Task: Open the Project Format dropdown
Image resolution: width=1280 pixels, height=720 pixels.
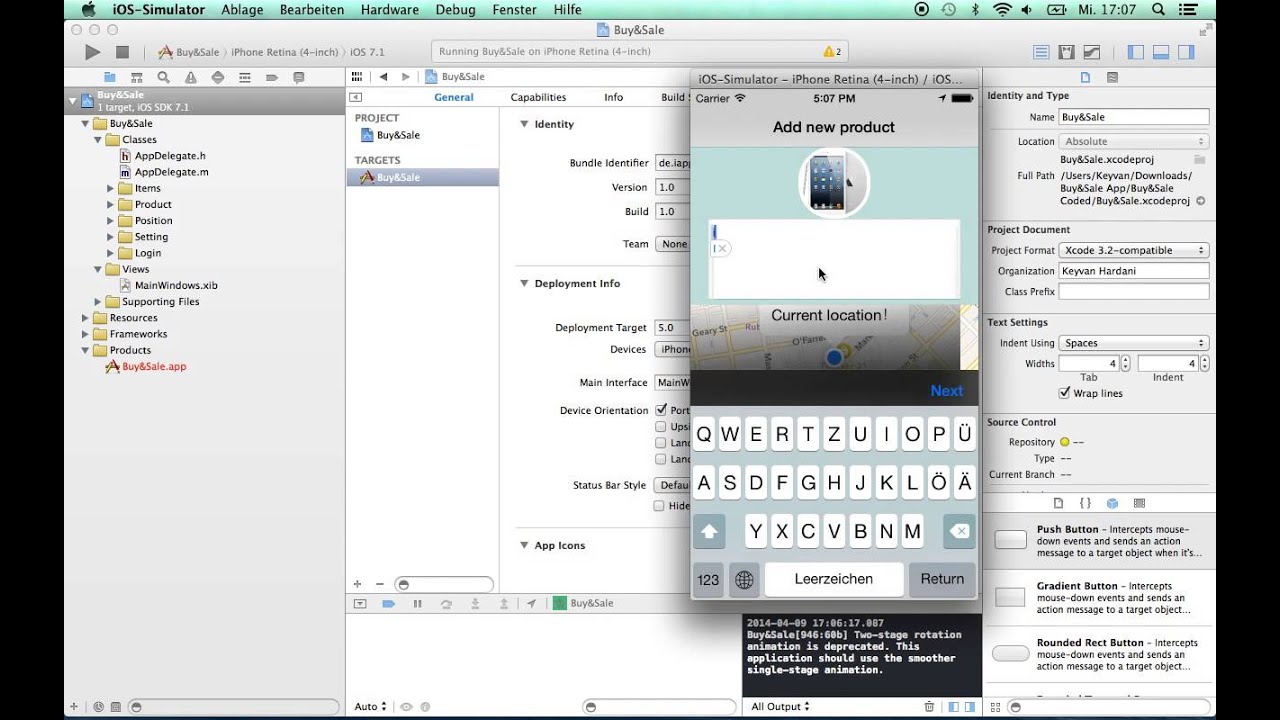Action: point(1133,250)
